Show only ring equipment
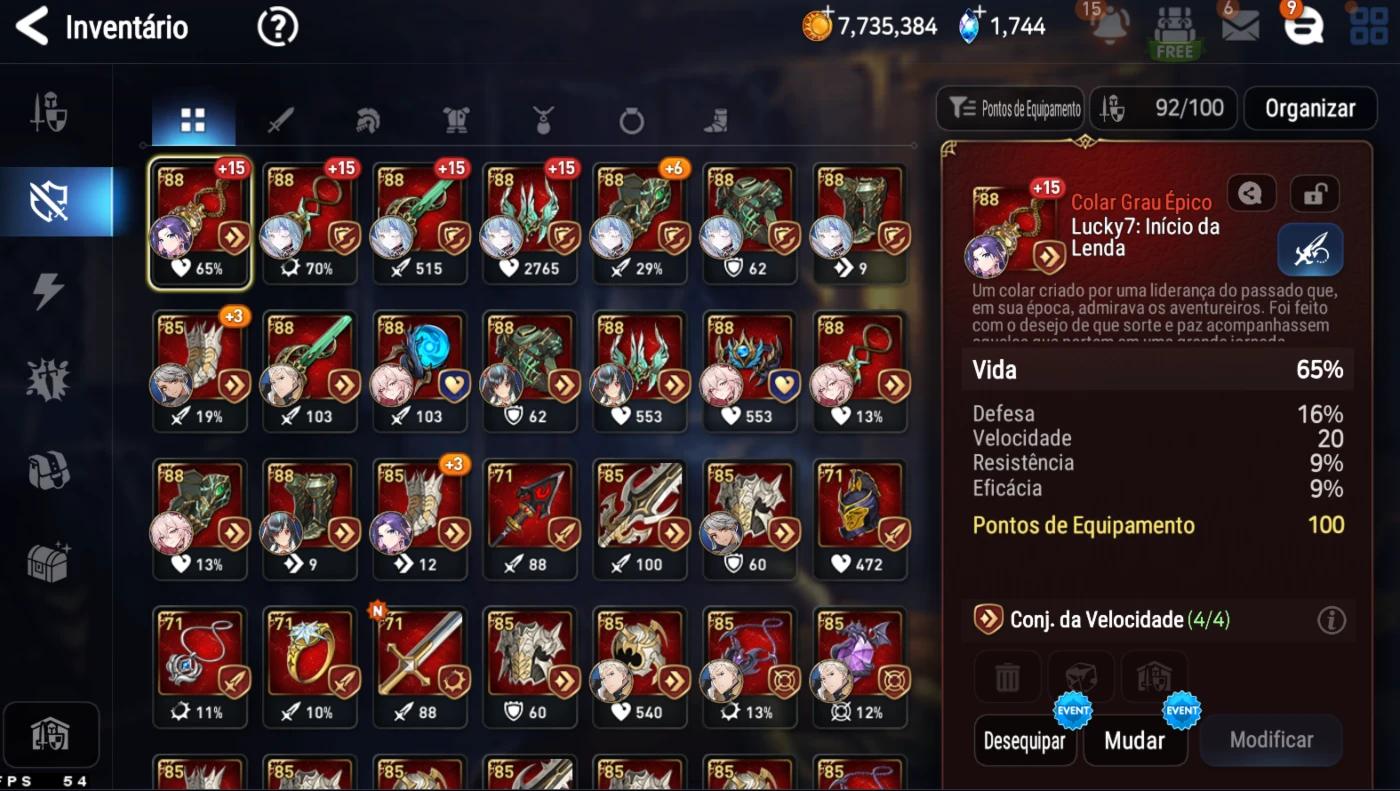1400x791 pixels. [x=631, y=121]
